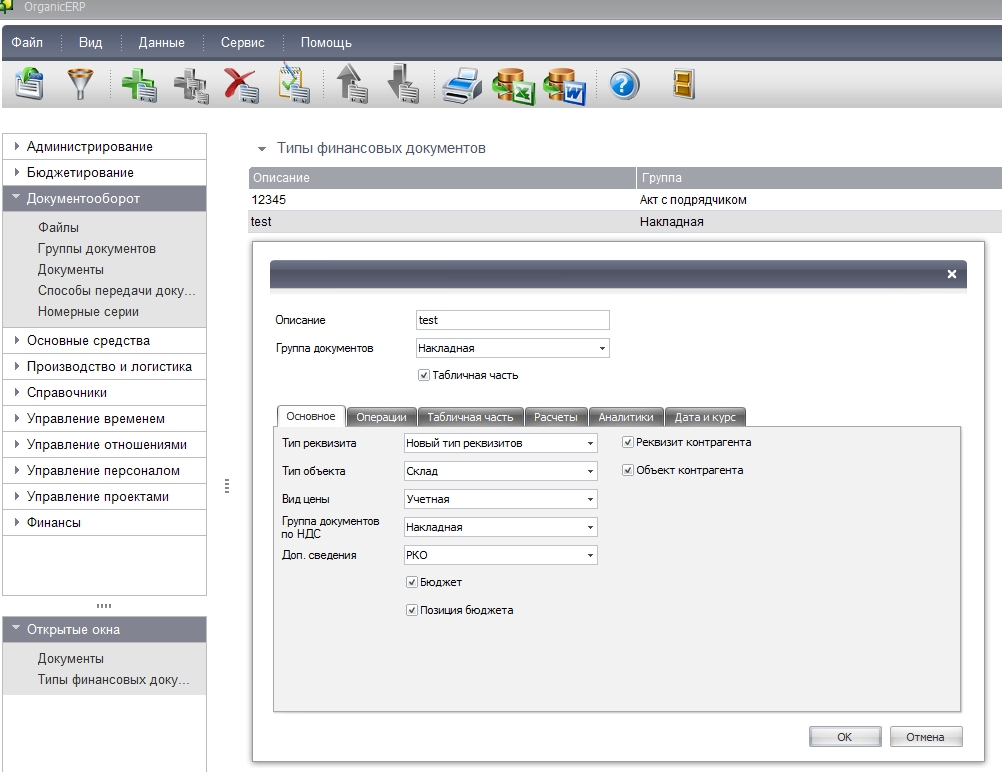Open the Файл menu
Image resolution: width=1002 pixels, height=772 pixels.
point(27,42)
